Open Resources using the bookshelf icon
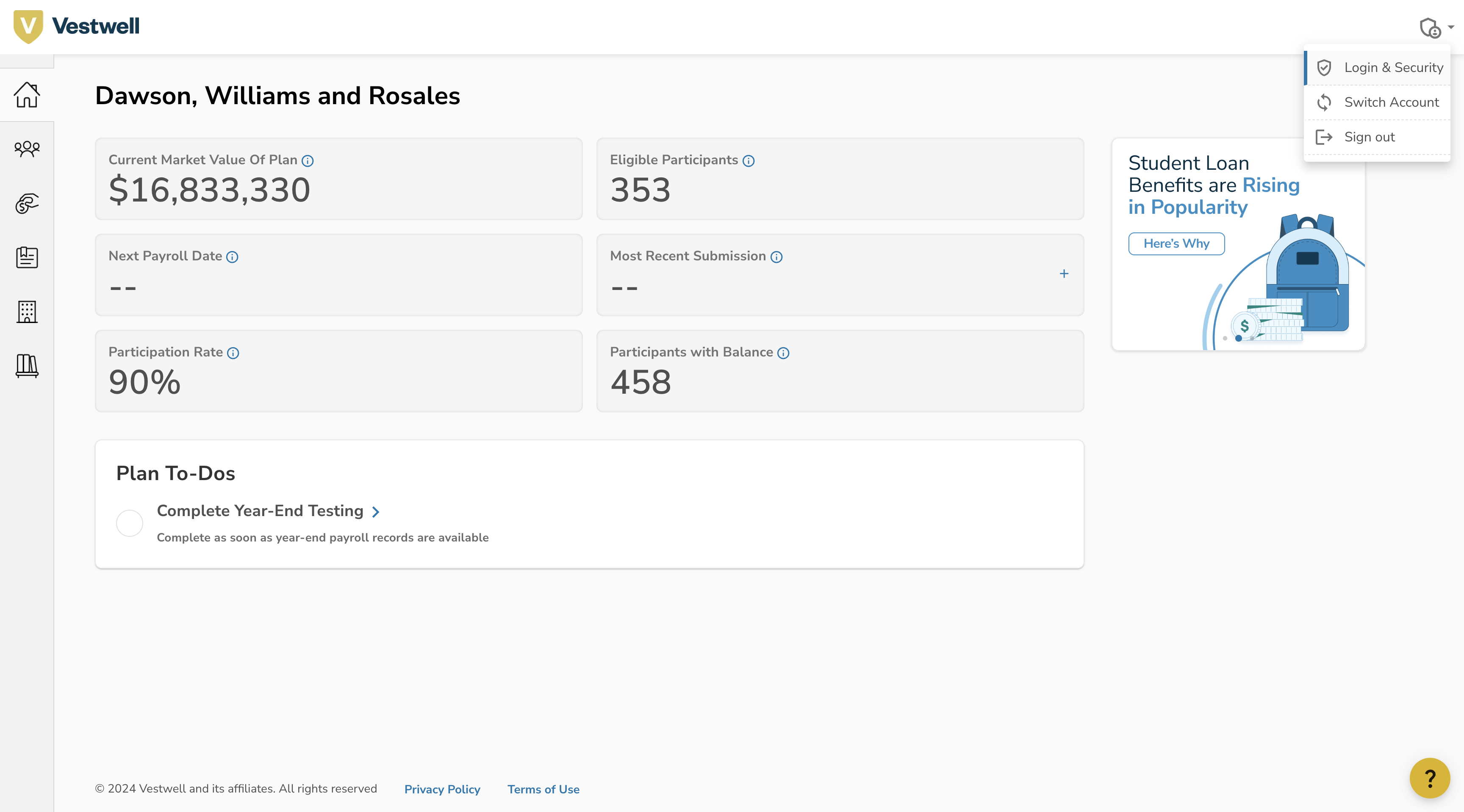1464x812 pixels. pyautogui.click(x=26, y=366)
